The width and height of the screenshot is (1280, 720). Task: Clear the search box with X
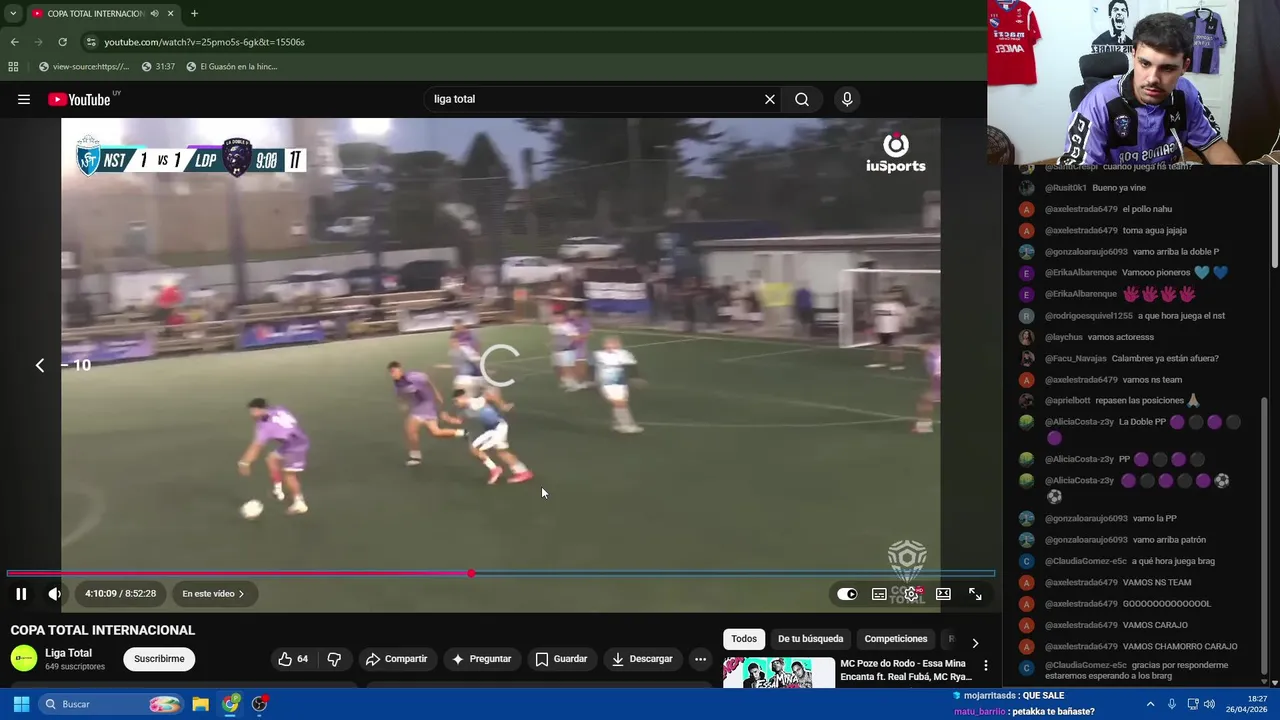tap(770, 99)
